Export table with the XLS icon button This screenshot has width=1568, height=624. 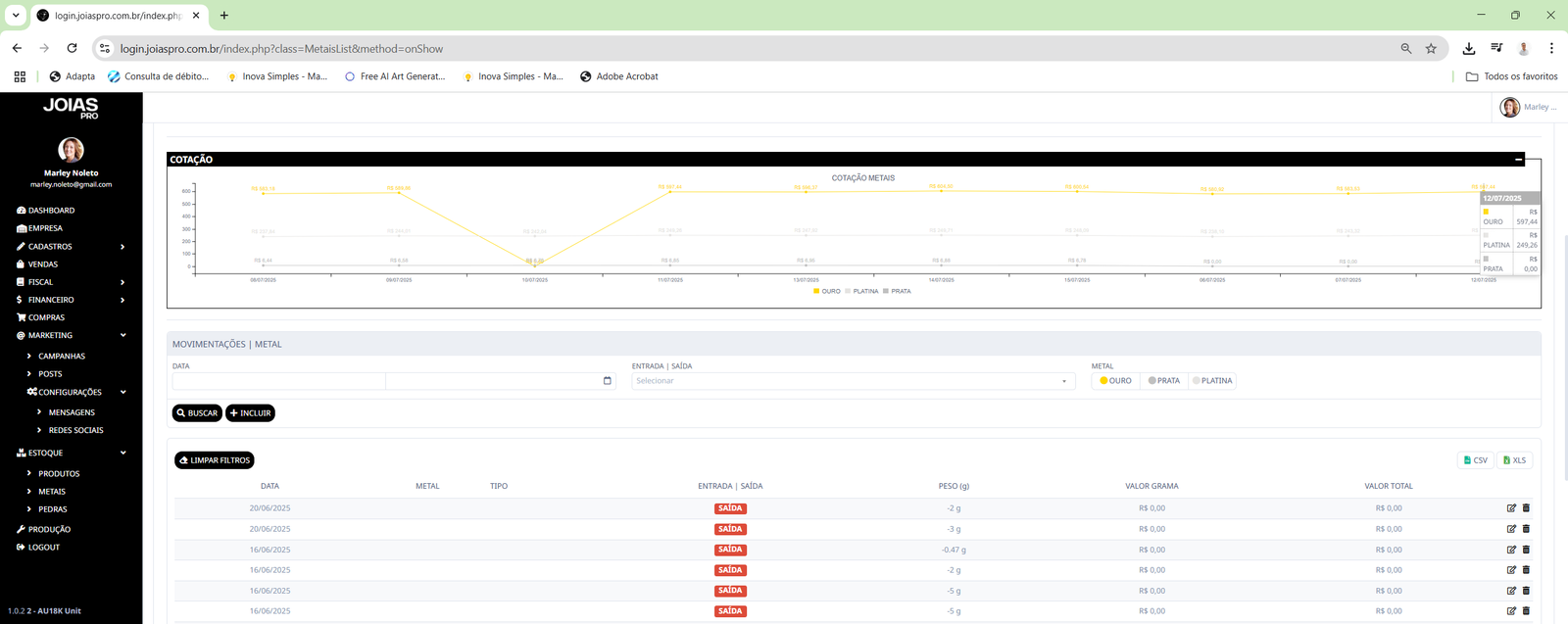pyautogui.click(x=1514, y=460)
